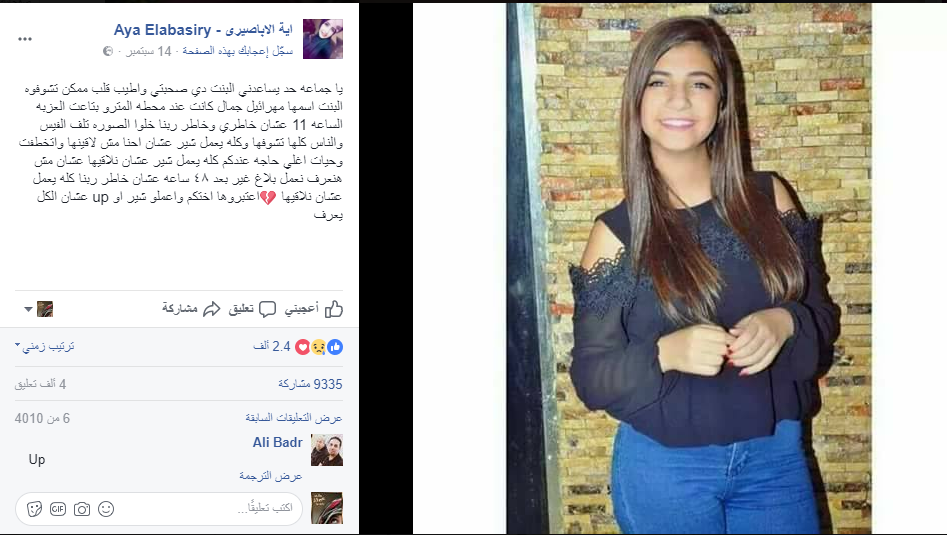
Task: Attach a photo using the camera icon
Action: [x=82, y=509]
